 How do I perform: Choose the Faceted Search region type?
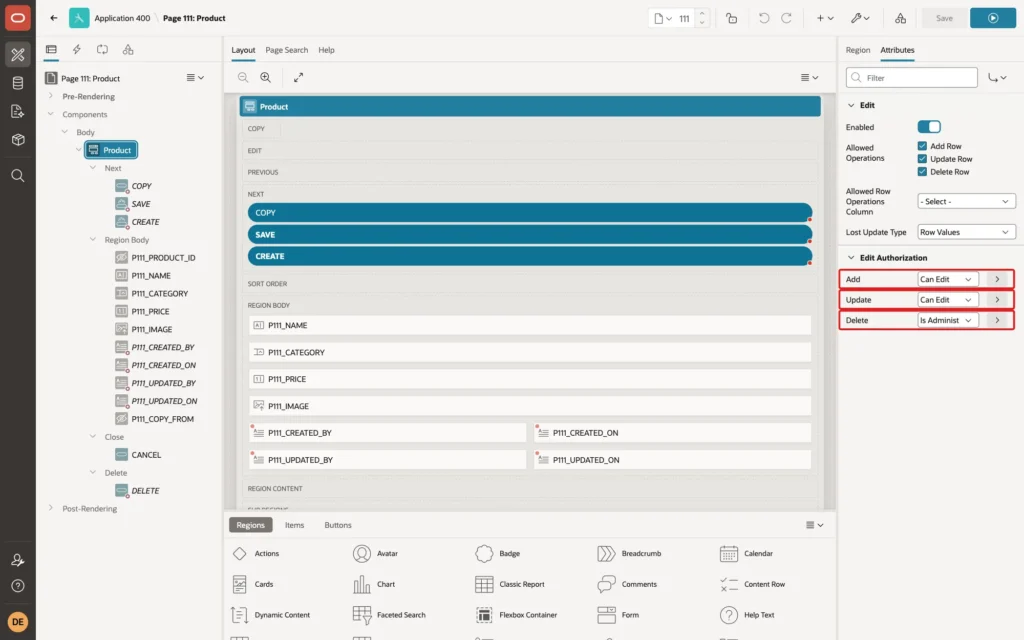389,615
